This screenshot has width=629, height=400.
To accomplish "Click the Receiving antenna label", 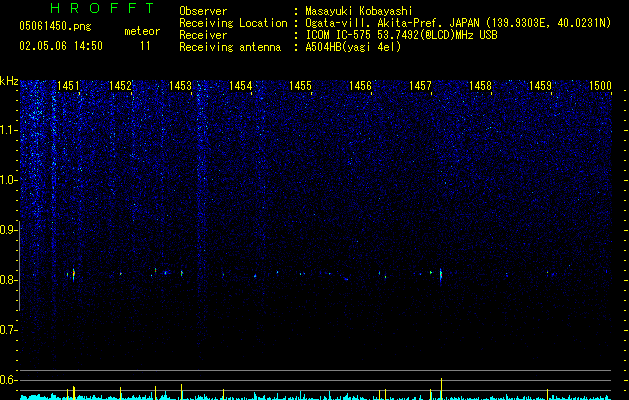I will point(230,47).
